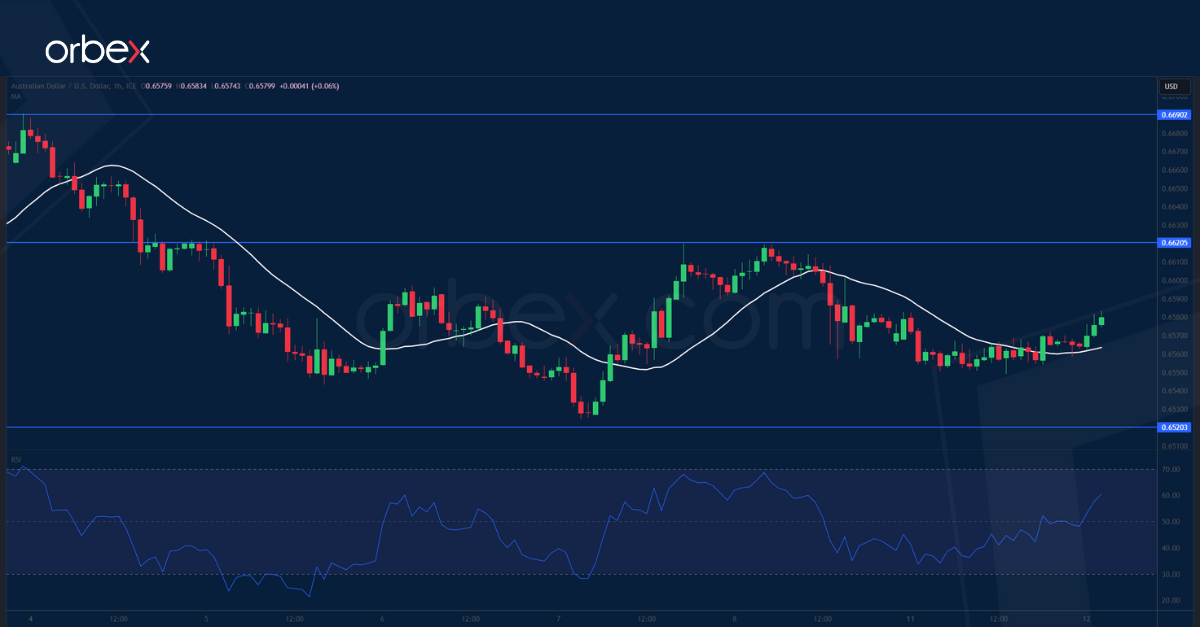Click the upper horizontal resistance line
This screenshot has width=1200, height=627.
tap(600, 115)
